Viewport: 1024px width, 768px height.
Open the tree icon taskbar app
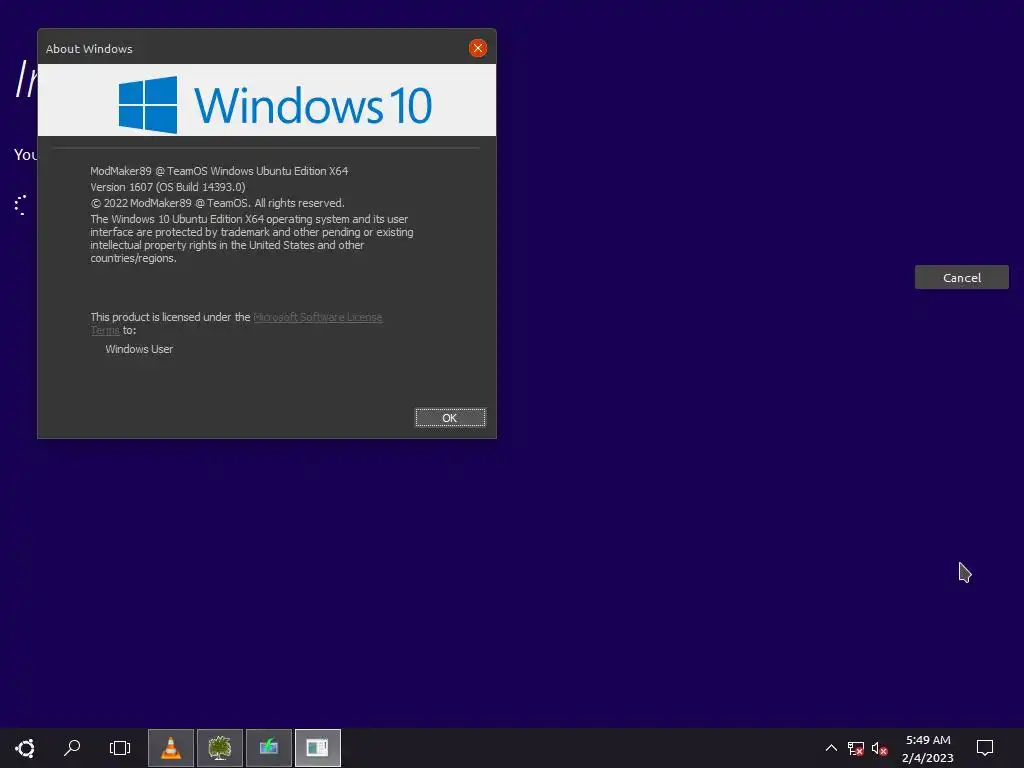click(220, 748)
